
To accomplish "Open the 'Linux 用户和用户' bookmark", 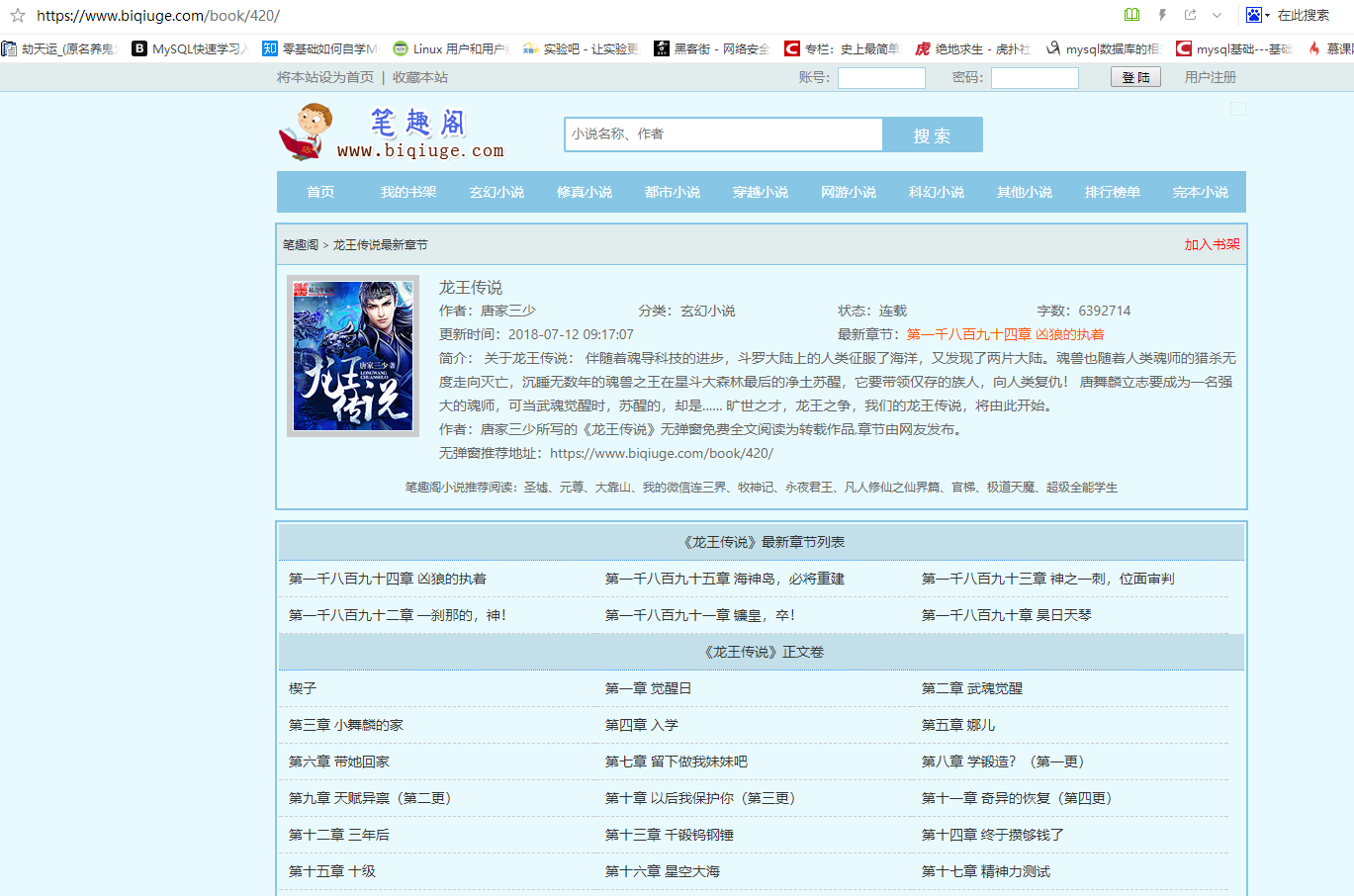I will 451,48.
